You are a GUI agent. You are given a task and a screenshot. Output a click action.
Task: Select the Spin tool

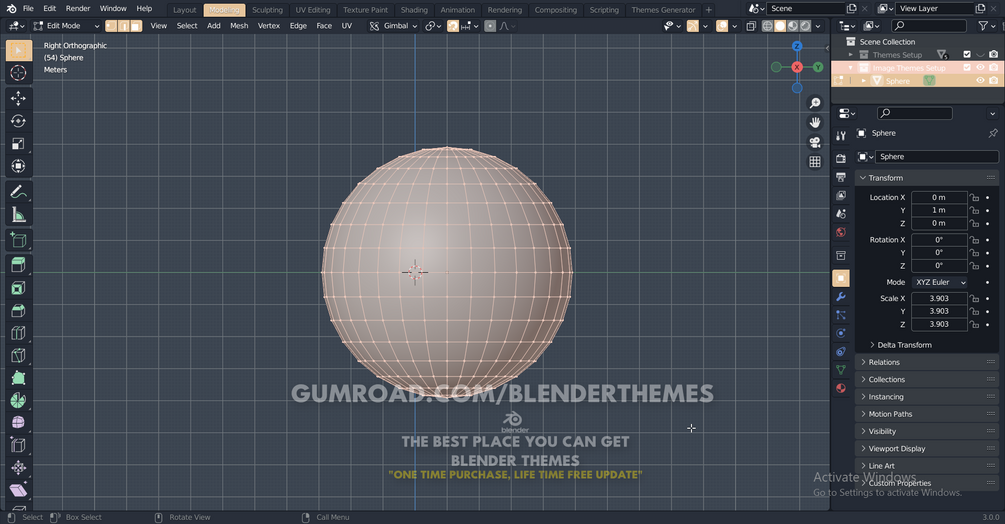19,400
